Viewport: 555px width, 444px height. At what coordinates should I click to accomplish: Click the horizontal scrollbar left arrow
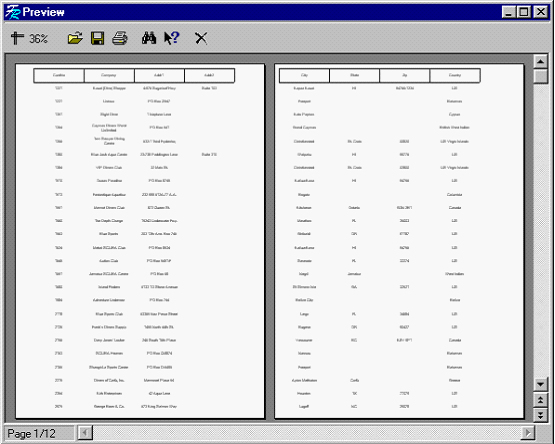coord(85,433)
